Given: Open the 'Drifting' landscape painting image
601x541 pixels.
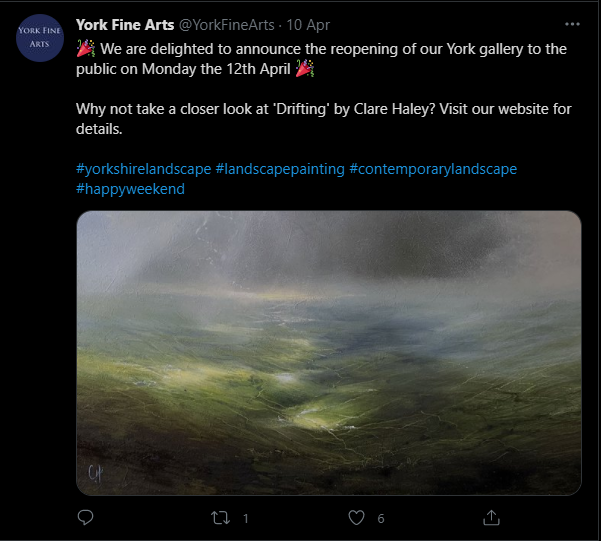Looking at the screenshot, I should [329, 353].
